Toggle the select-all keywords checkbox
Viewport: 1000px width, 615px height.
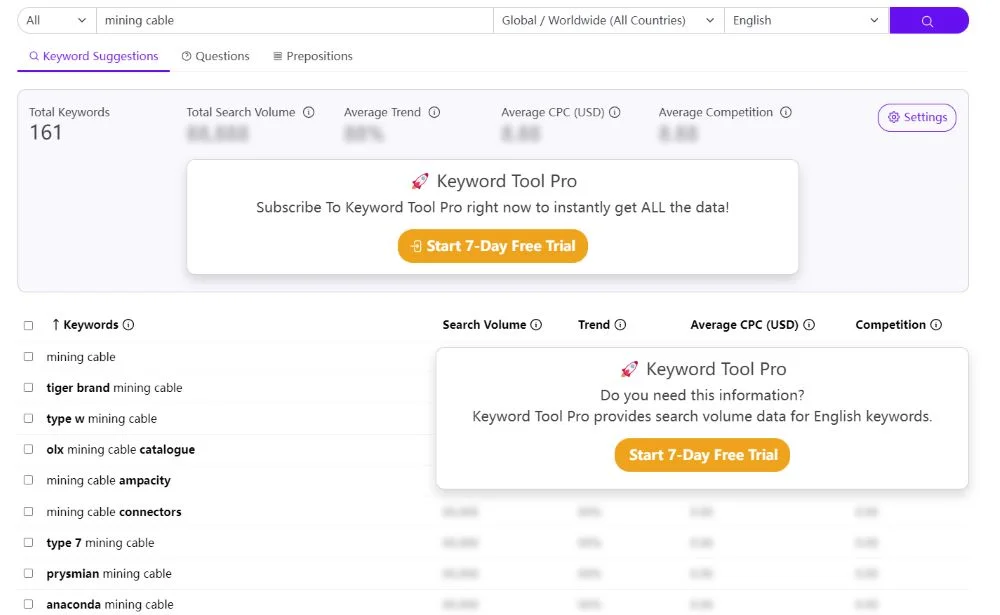coord(28,325)
